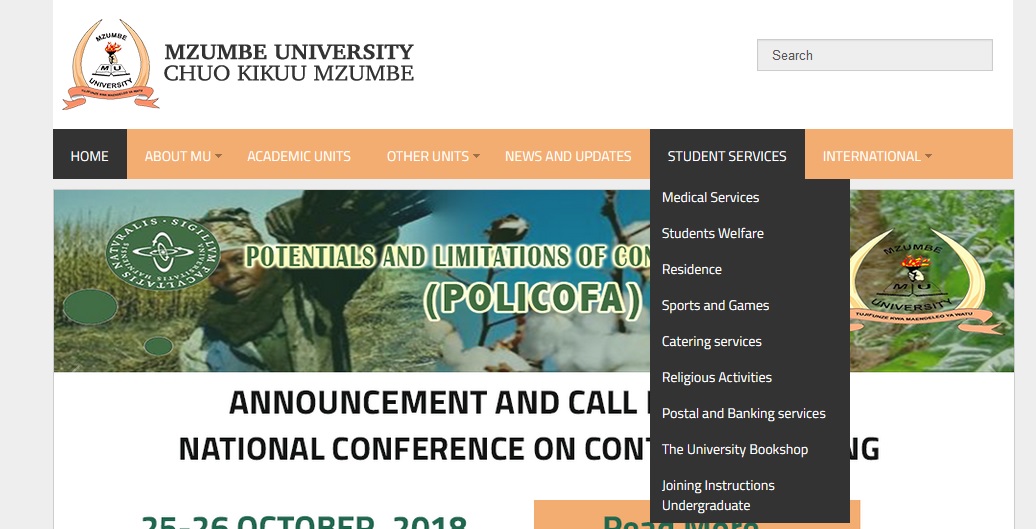This screenshot has height=529, width=1036.
Task: Visit The University Bookshop link
Action: 734,450
